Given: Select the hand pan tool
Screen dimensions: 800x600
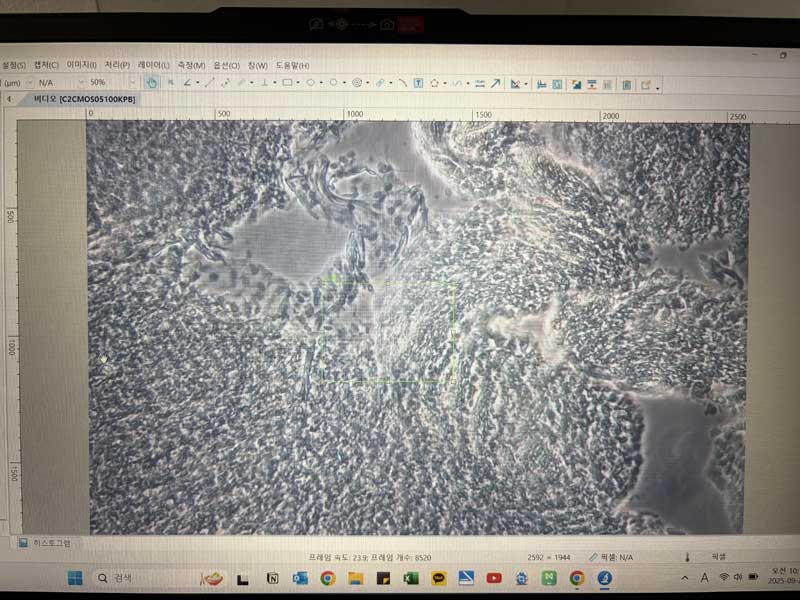Looking at the screenshot, I should click(x=152, y=83).
